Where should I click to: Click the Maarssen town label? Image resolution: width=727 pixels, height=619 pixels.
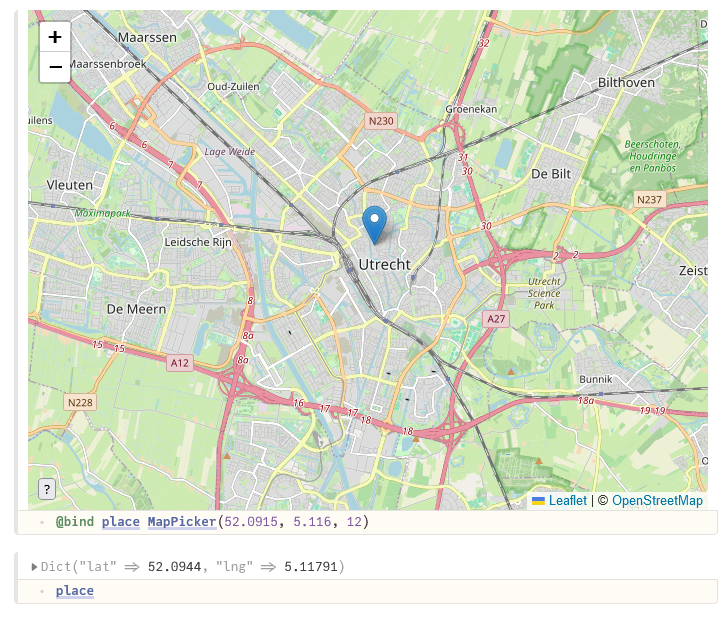pyautogui.click(x=147, y=37)
